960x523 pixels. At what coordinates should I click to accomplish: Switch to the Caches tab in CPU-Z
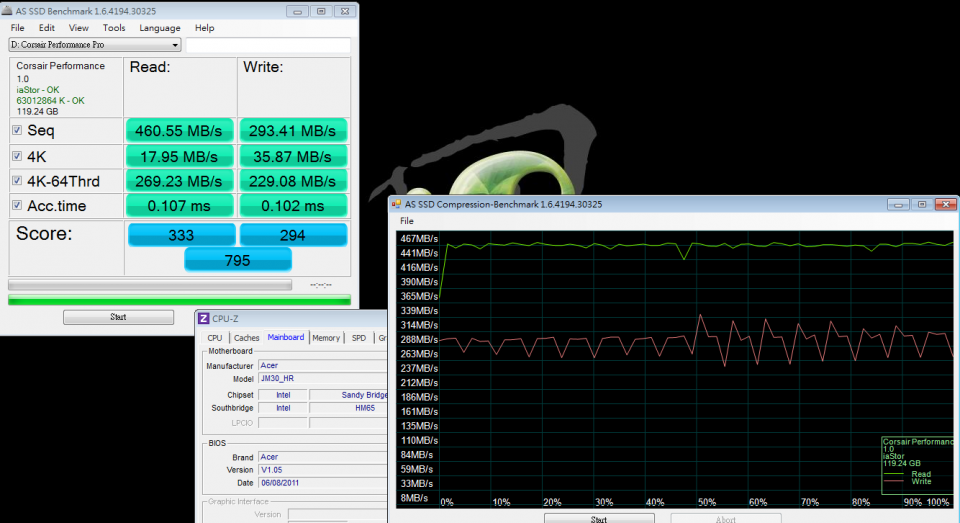246,338
